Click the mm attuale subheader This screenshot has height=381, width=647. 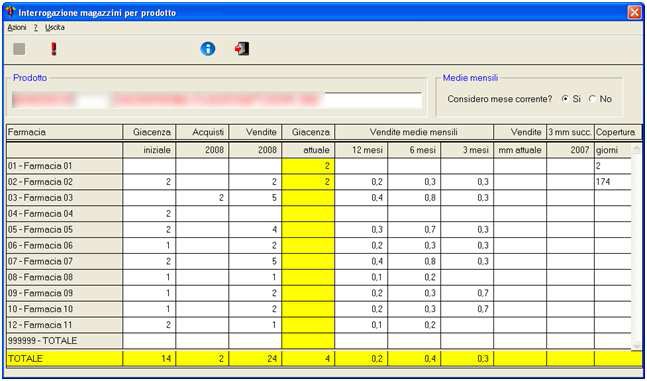pyautogui.click(x=520, y=150)
